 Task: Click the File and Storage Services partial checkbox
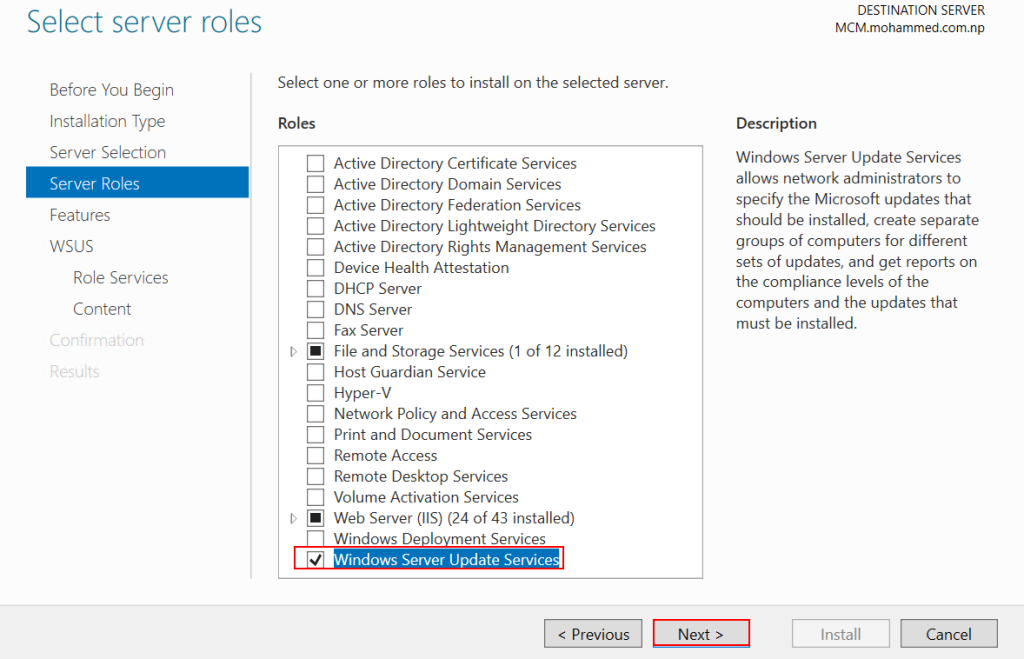click(316, 351)
